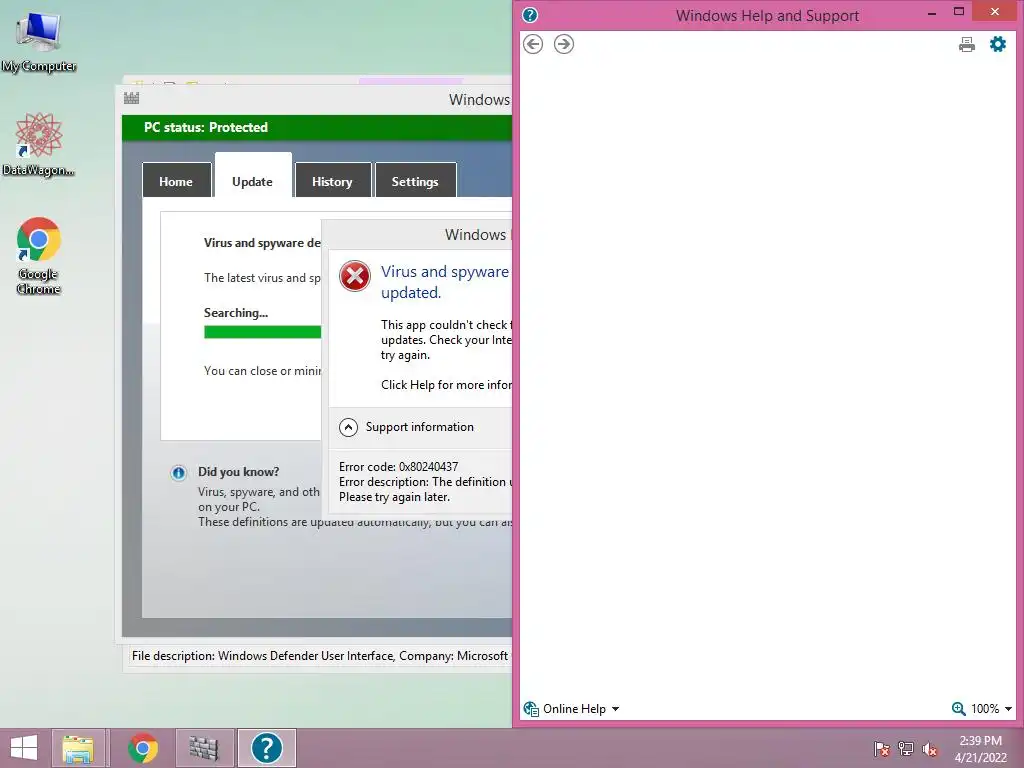Select the Update tab in Windows Defender
This screenshot has height=768, width=1024.
click(x=253, y=176)
